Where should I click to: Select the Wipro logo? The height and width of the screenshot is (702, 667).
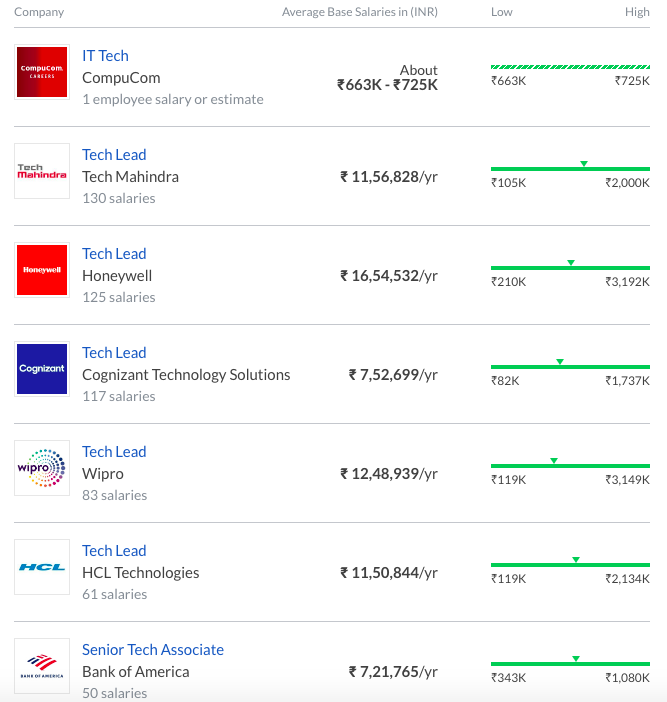pos(42,468)
